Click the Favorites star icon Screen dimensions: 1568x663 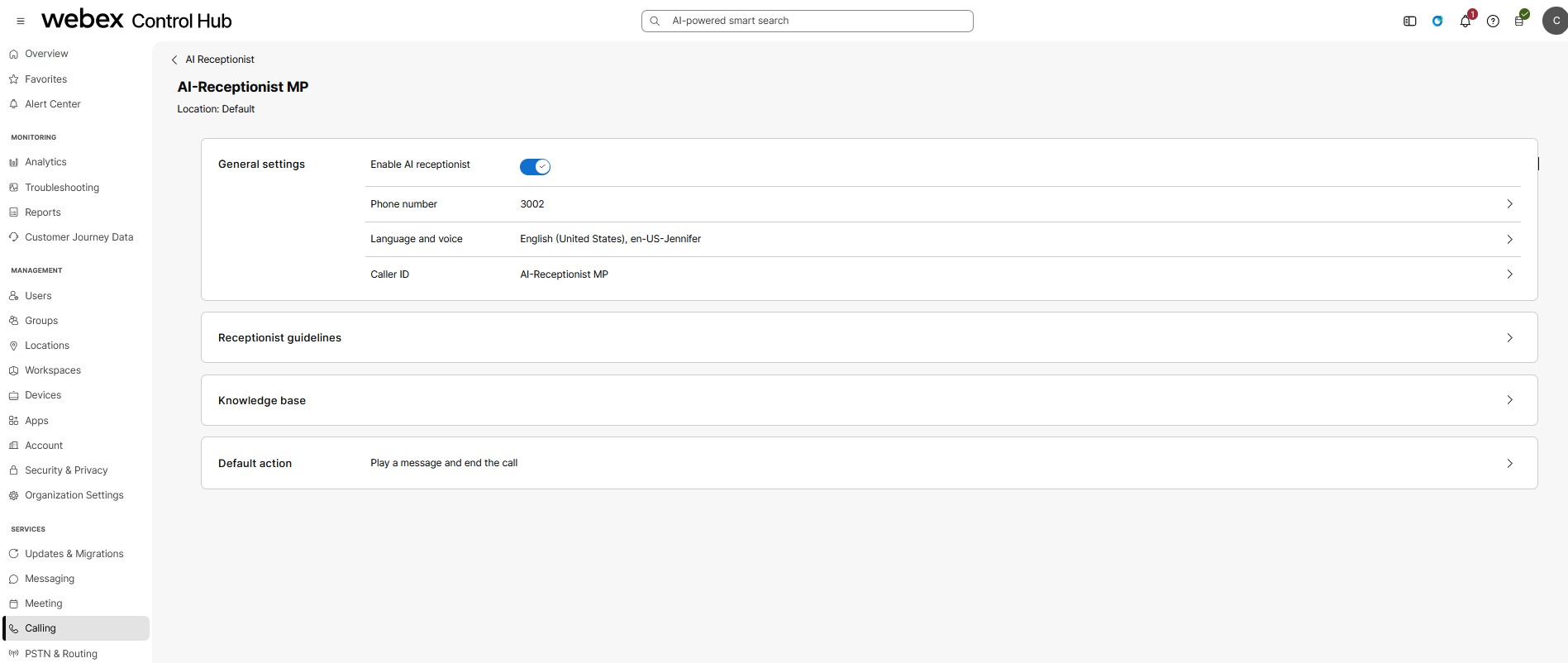click(13, 79)
